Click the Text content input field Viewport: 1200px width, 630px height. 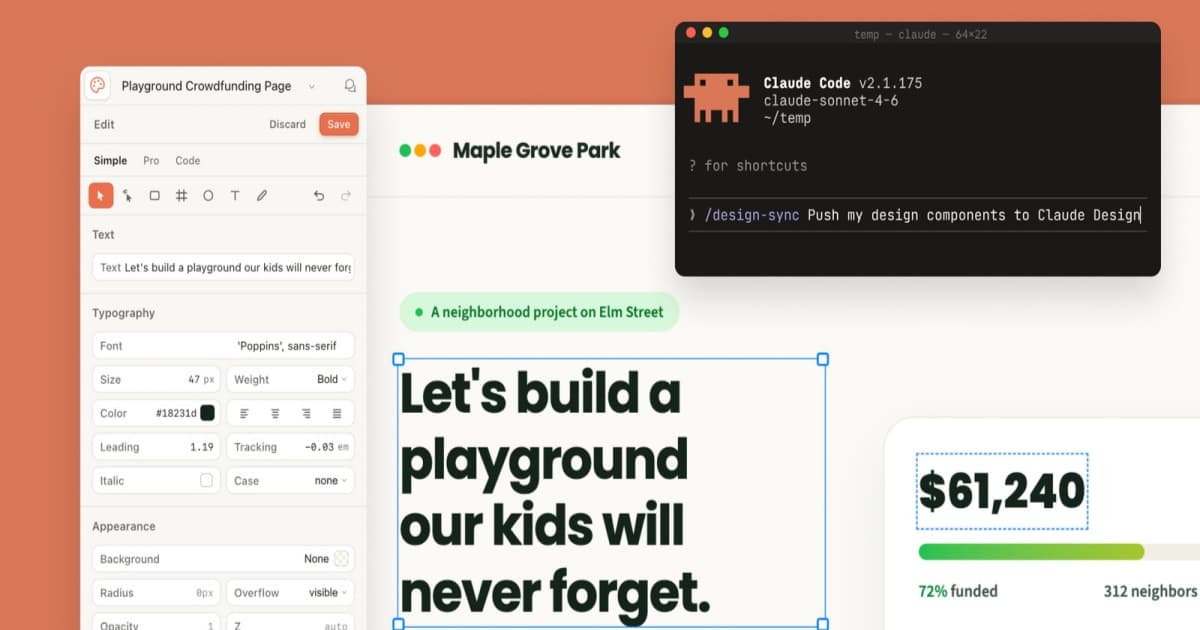pos(223,268)
